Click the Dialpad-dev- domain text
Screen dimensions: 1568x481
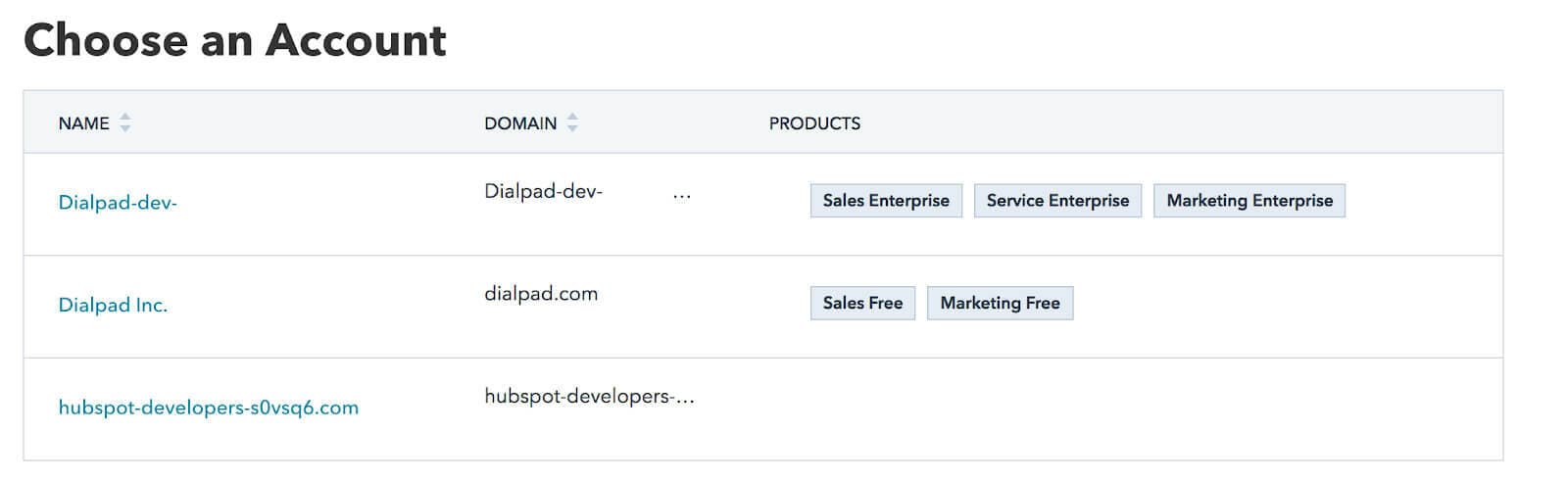pos(543,191)
